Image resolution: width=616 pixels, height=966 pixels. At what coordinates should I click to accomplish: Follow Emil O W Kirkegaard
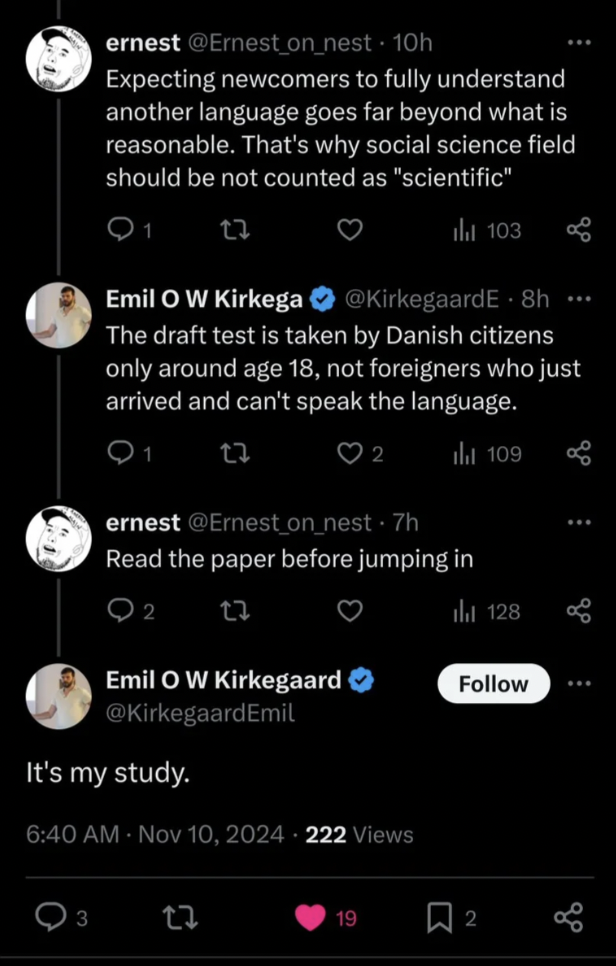tap(493, 684)
